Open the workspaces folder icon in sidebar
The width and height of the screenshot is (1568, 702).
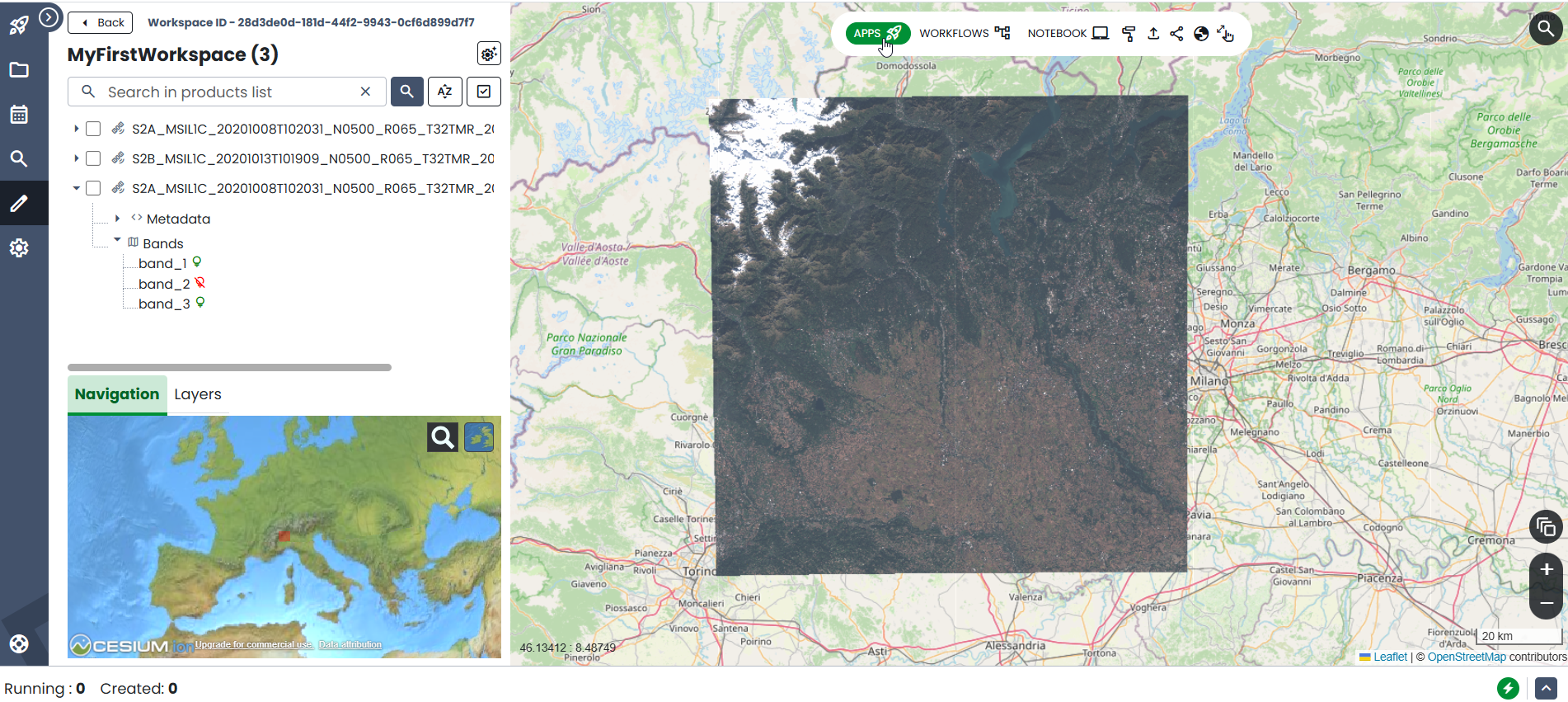tap(19, 70)
